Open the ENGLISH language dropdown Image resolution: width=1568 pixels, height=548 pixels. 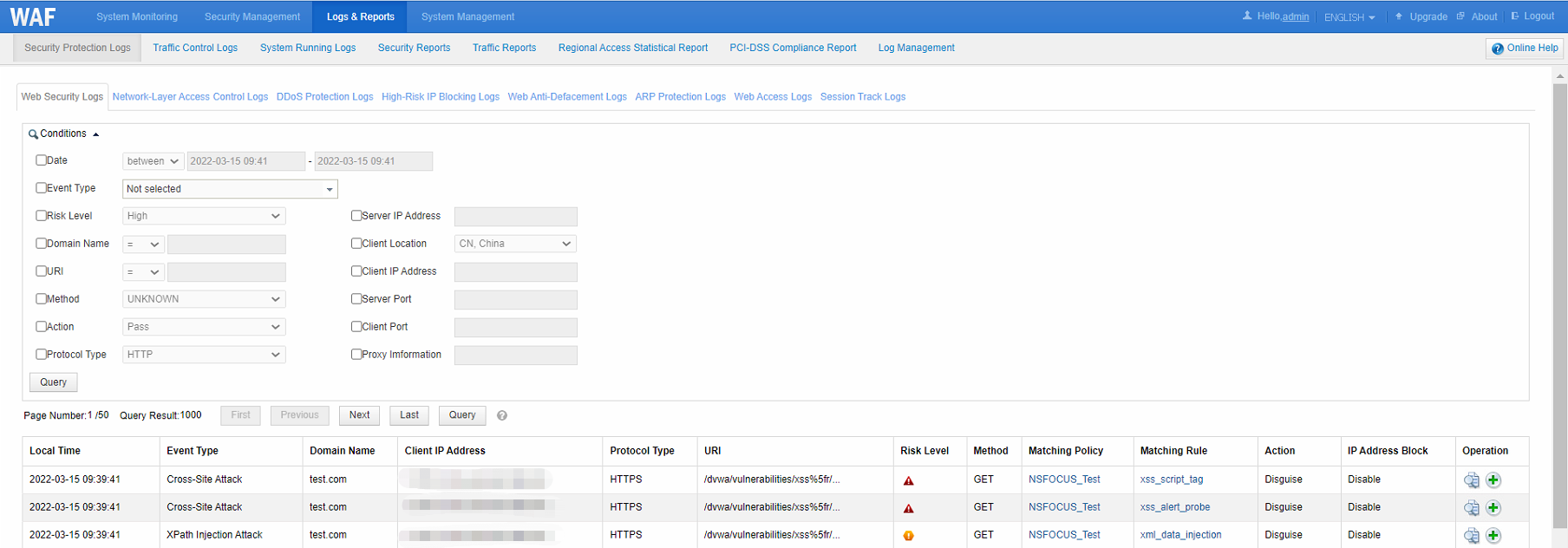(x=1349, y=17)
